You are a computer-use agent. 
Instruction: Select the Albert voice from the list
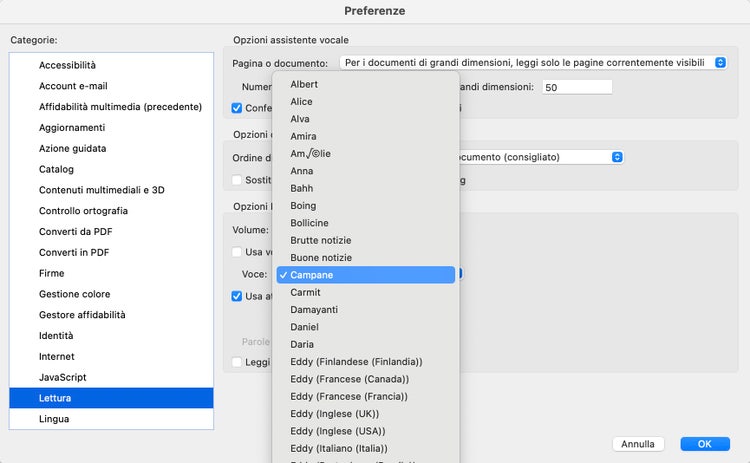(x=304, y=84)
